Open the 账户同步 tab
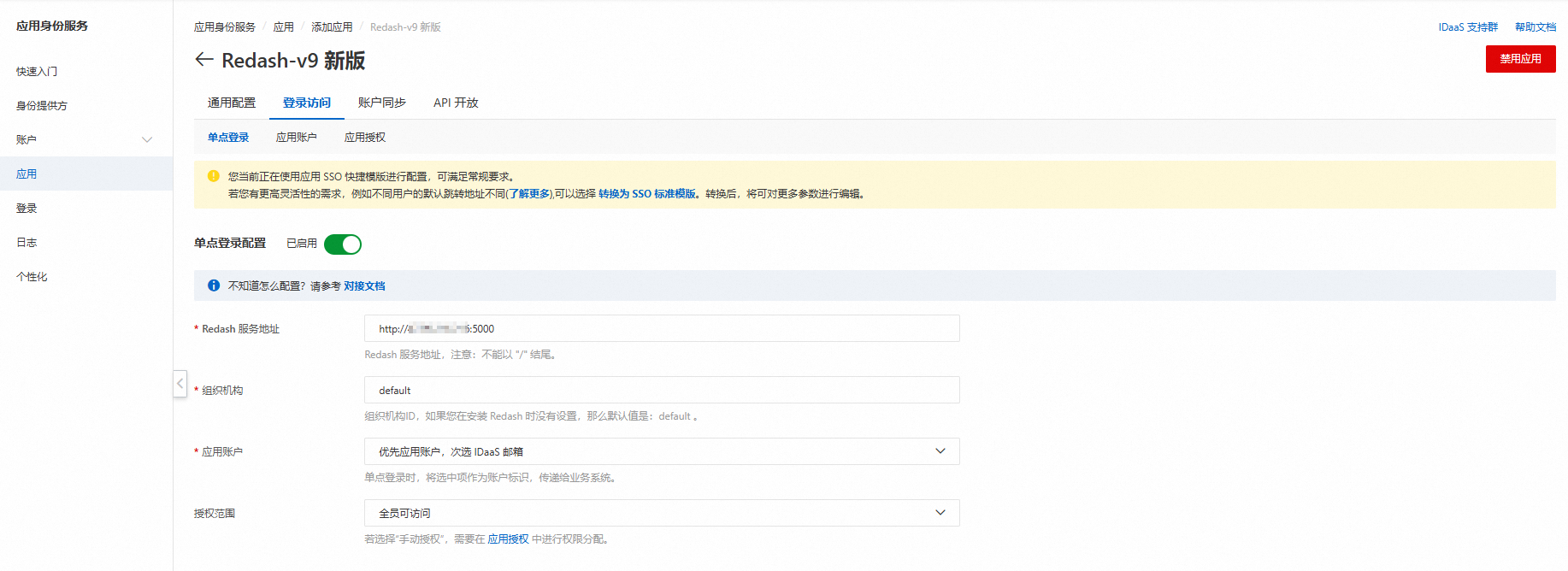This screenshot has width=1568, height=571. coord(382,103)
